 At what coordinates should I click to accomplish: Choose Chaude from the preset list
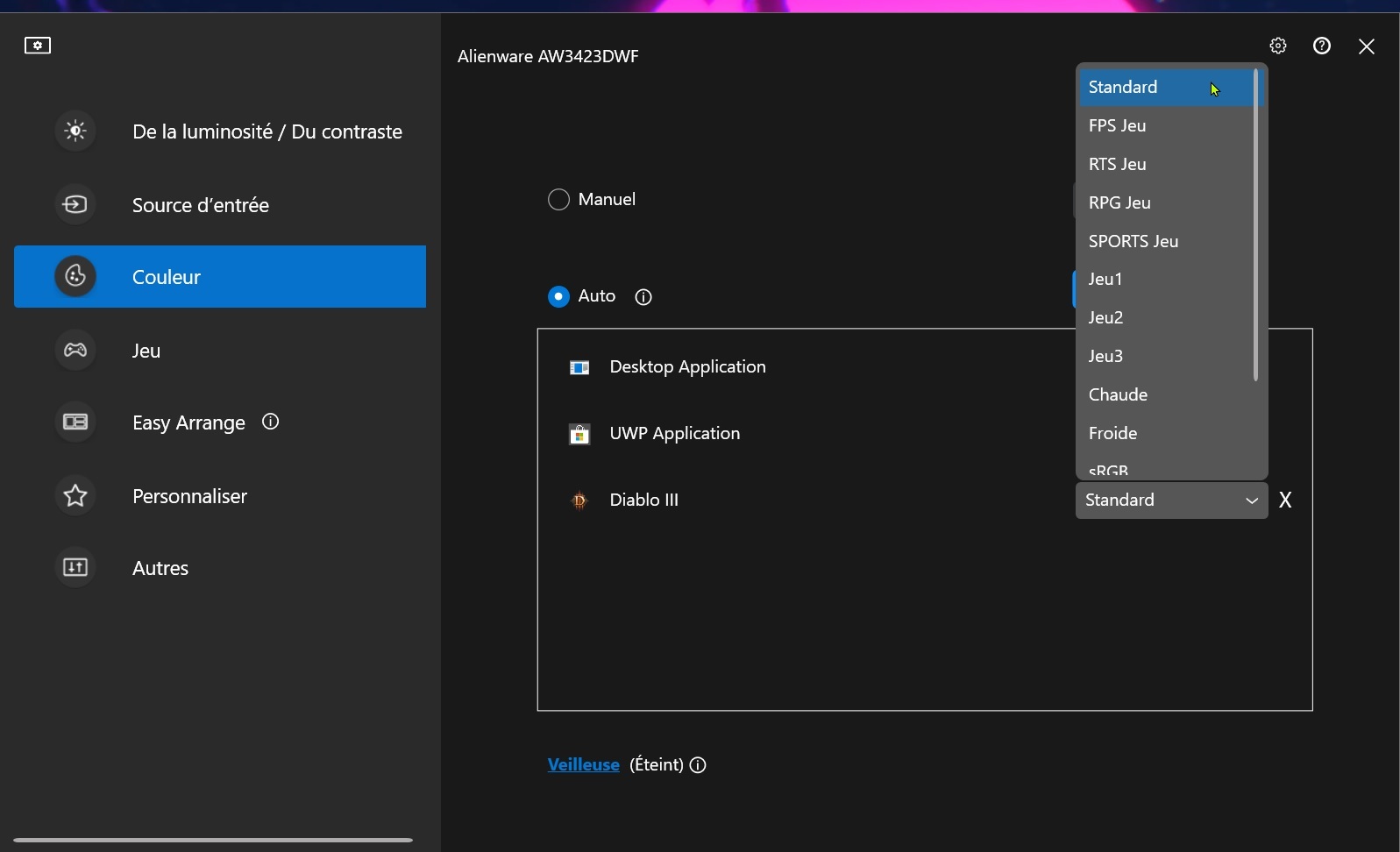[x=1119, y=394]
